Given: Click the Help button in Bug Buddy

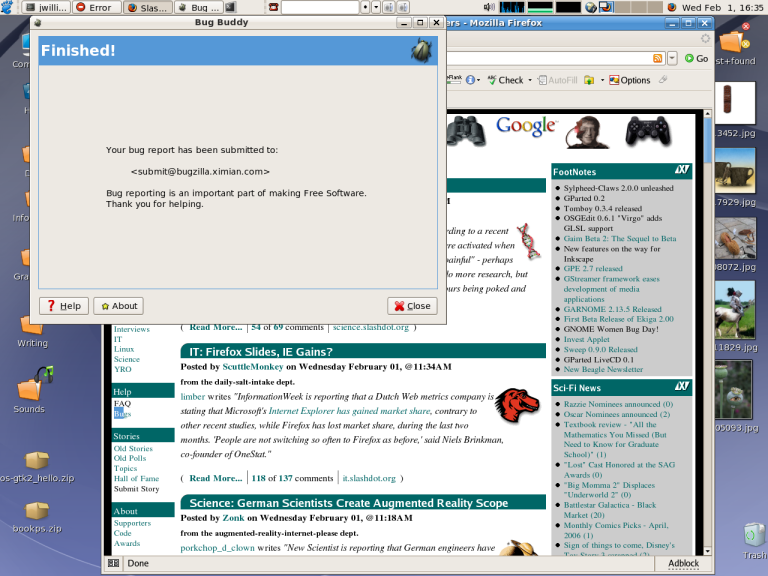Looking at the screenshot, I should (64, 306).
